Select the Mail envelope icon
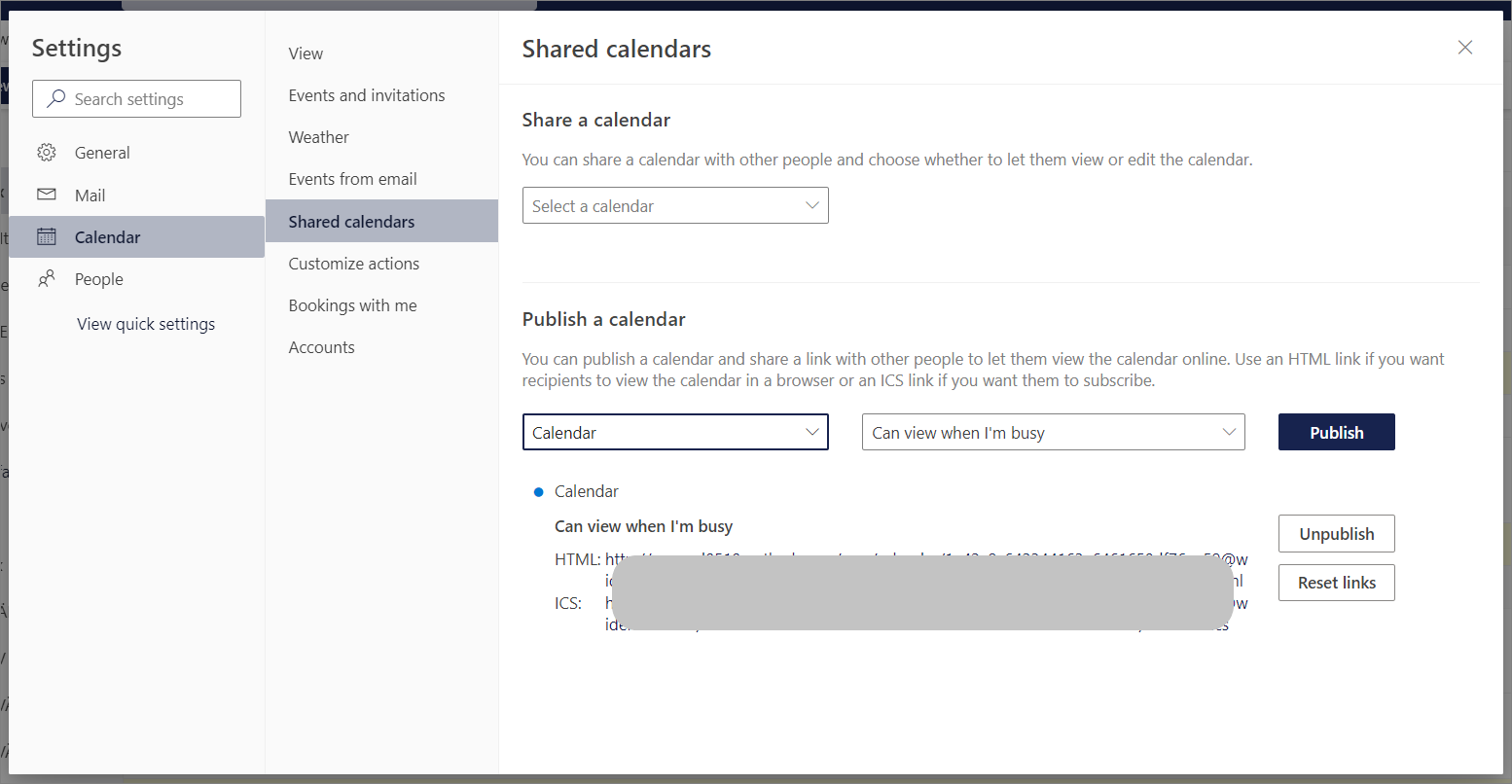The height and width of the screenshot is (784, 1512). coord(47,194)
